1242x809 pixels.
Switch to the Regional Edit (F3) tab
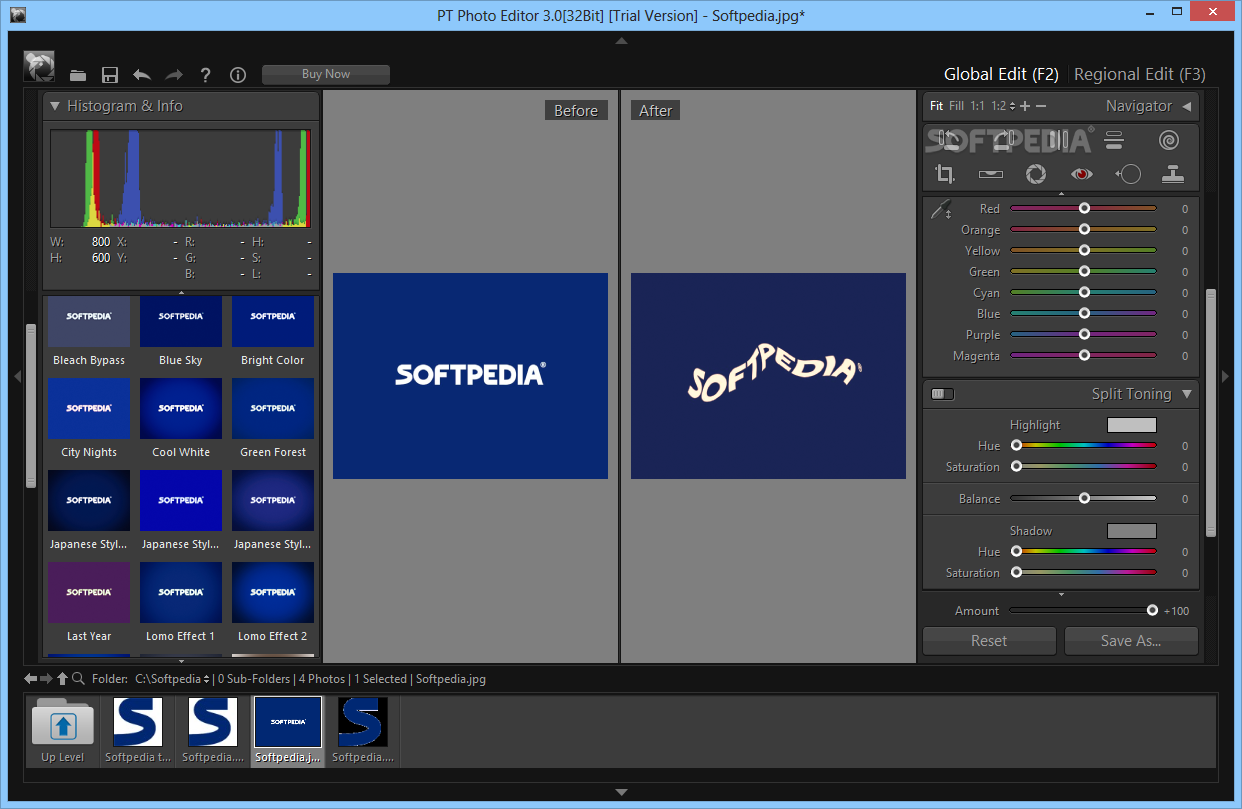tap(1140, 74)
